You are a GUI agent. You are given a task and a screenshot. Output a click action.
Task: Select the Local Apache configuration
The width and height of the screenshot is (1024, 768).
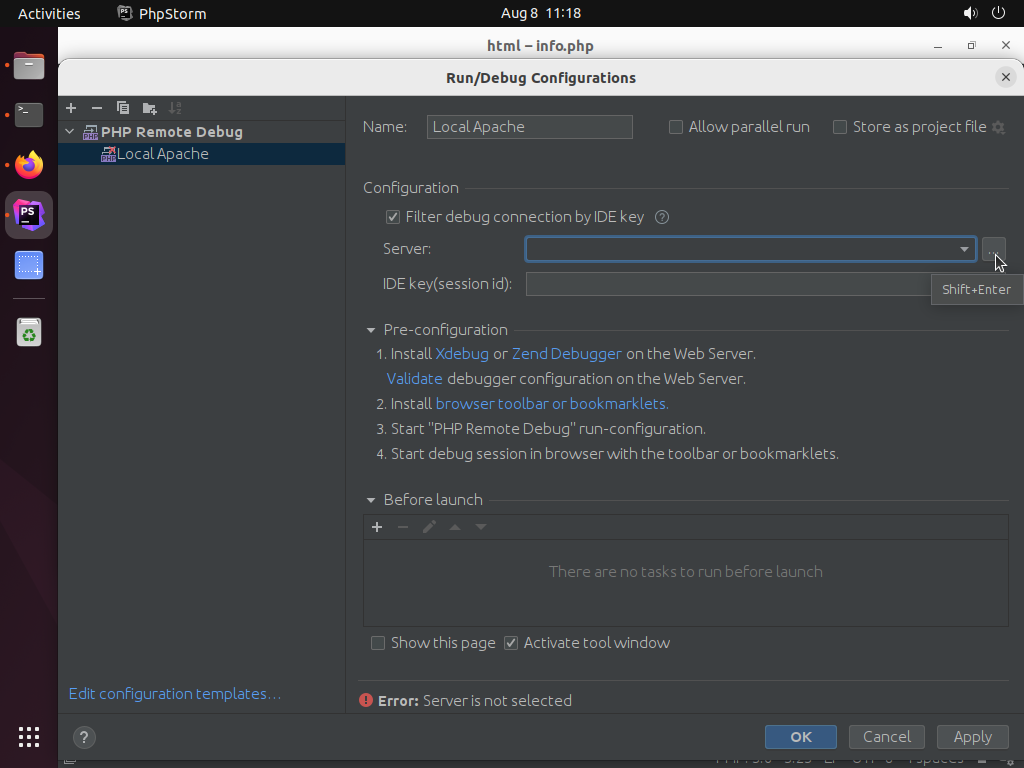click(201, 154)
